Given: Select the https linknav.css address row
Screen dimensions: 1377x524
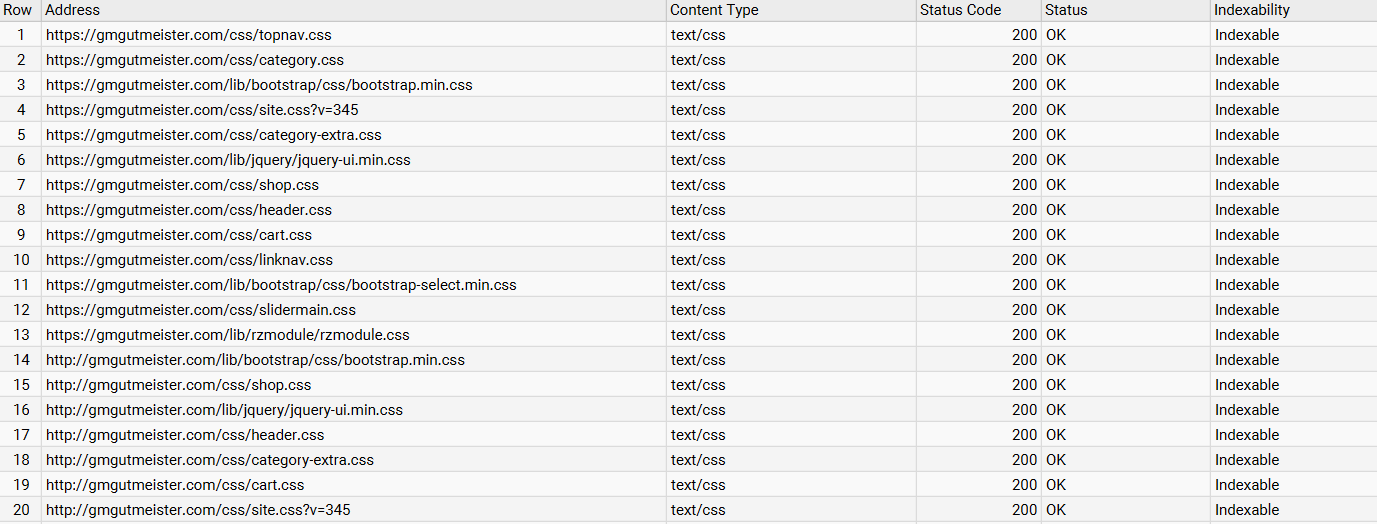Looking at the screenshot, I should coord(189,260).
